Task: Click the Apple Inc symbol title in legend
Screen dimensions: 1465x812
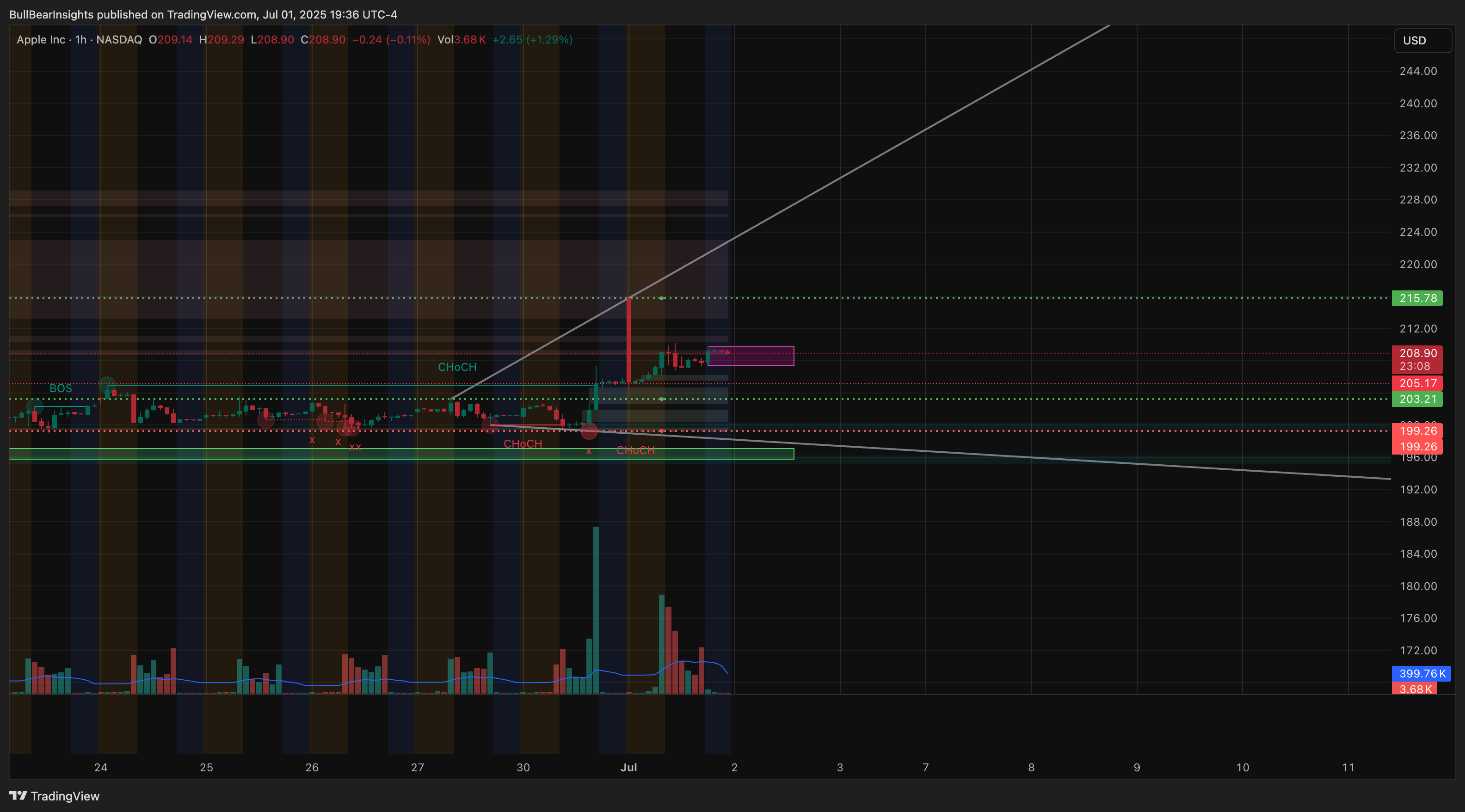Action: pyautogui.click(x=41, y=40)
